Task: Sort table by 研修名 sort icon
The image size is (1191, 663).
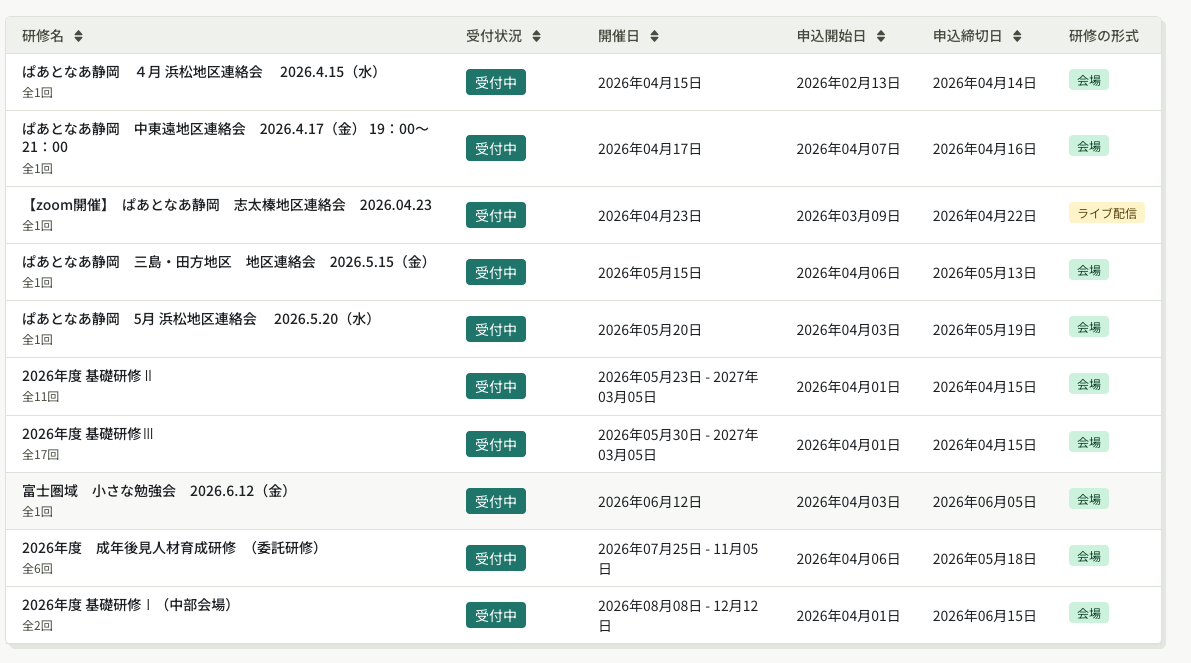Action: pyautogui.click(x=78, y=36)
